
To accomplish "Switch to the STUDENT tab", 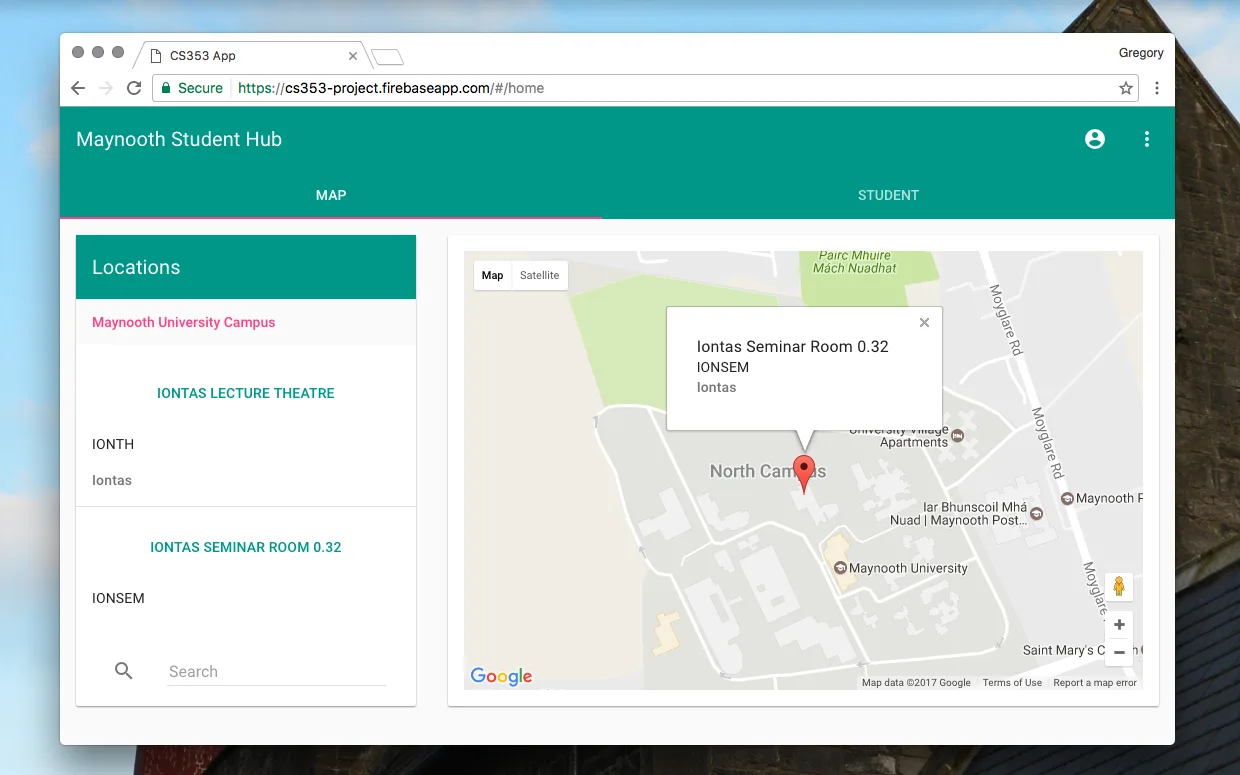I will pyautogui.click(x=888, y=195).
